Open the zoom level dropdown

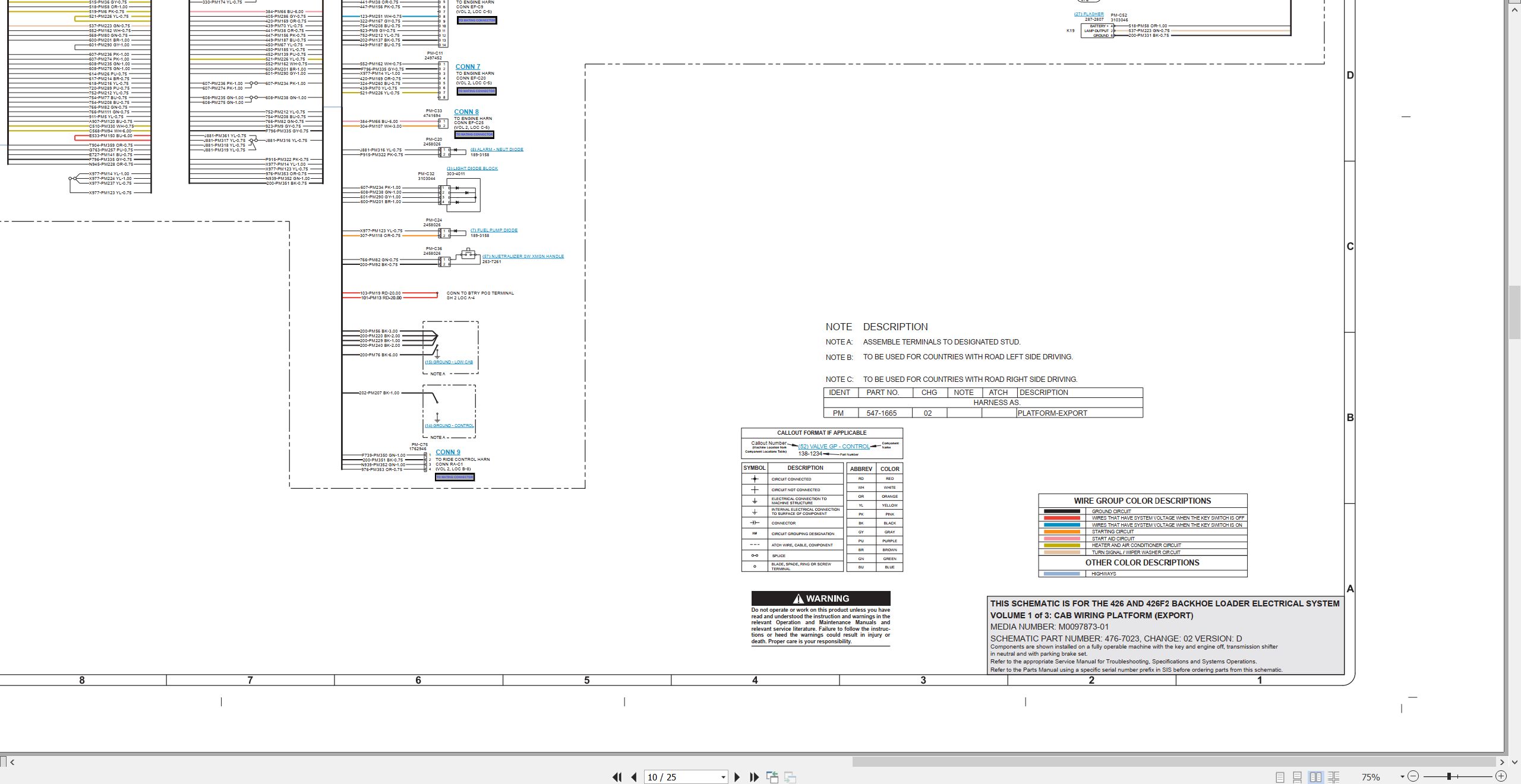point(1402,777)
